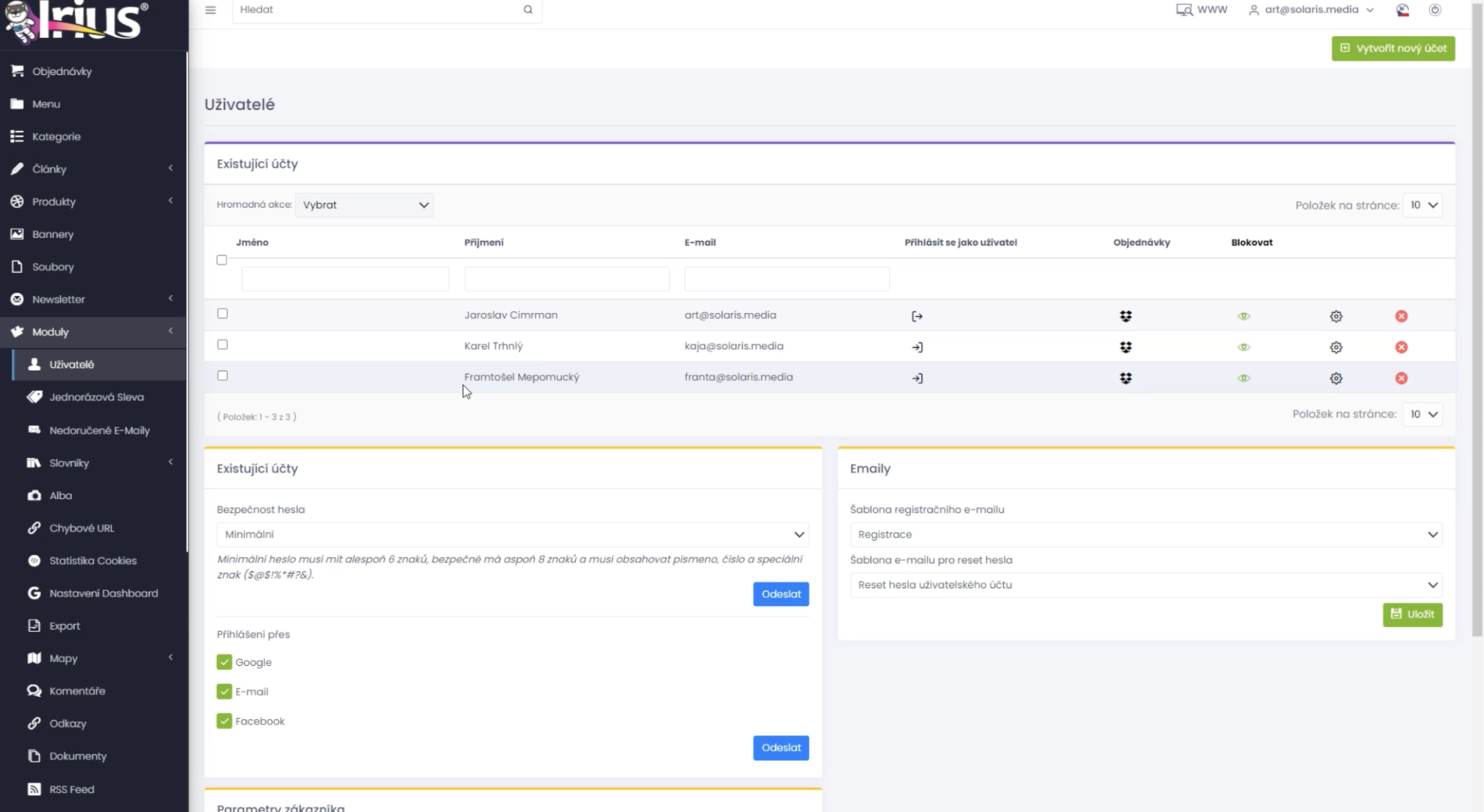
Task: Click the language flag icon
Action: click(x=1402, y=10)
